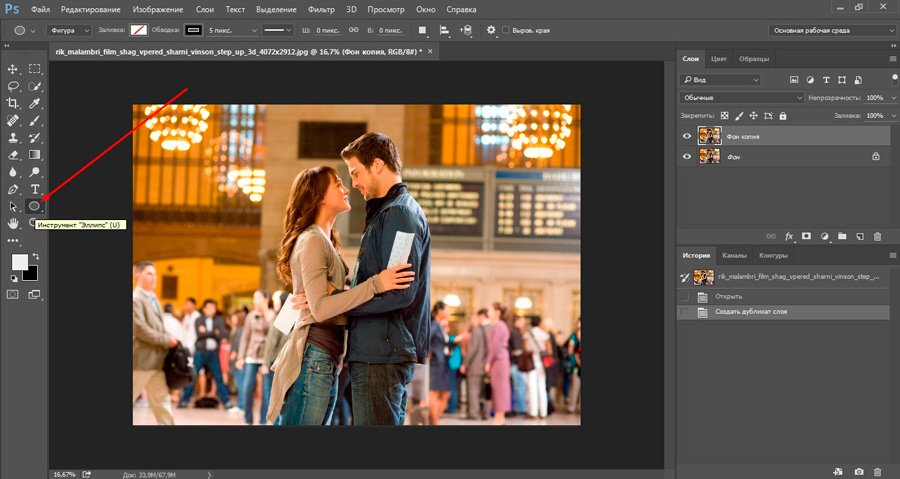Select the Blur tool
This screenshot has height=479, width=900.
(x=13, y=172)
